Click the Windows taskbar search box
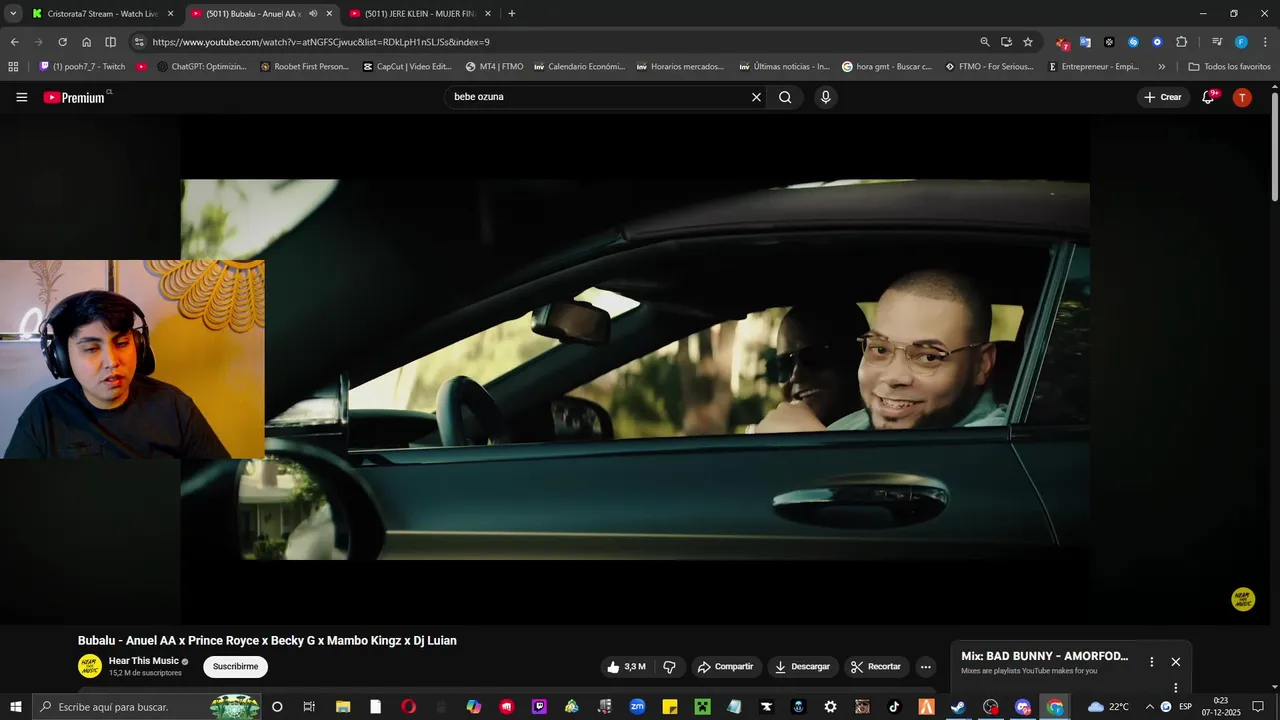Viewport: 1280px width, 720px height. [x=148, y=707]
